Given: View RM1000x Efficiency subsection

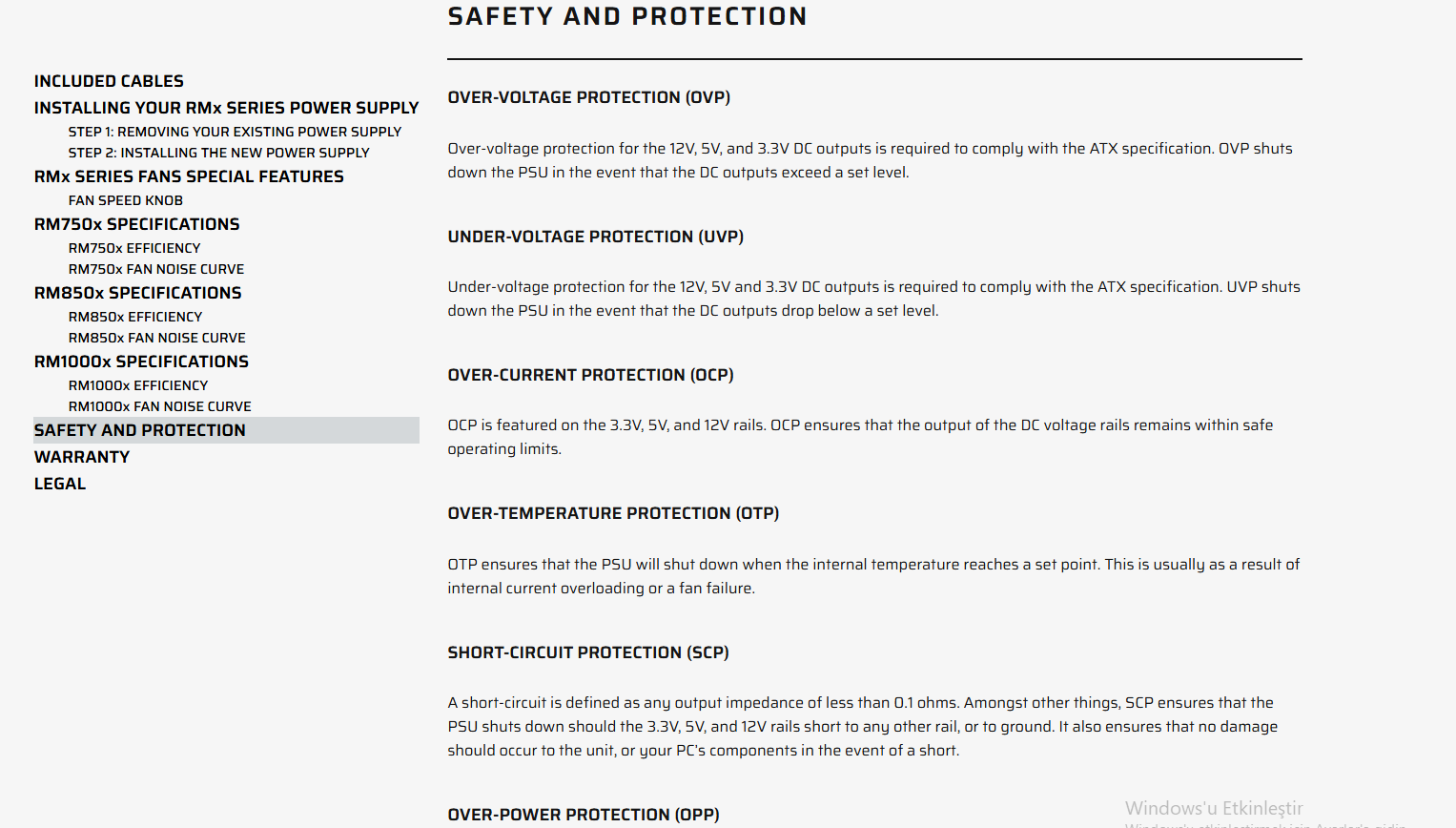Looking at the screenshot, I should (x=138, y=385).
